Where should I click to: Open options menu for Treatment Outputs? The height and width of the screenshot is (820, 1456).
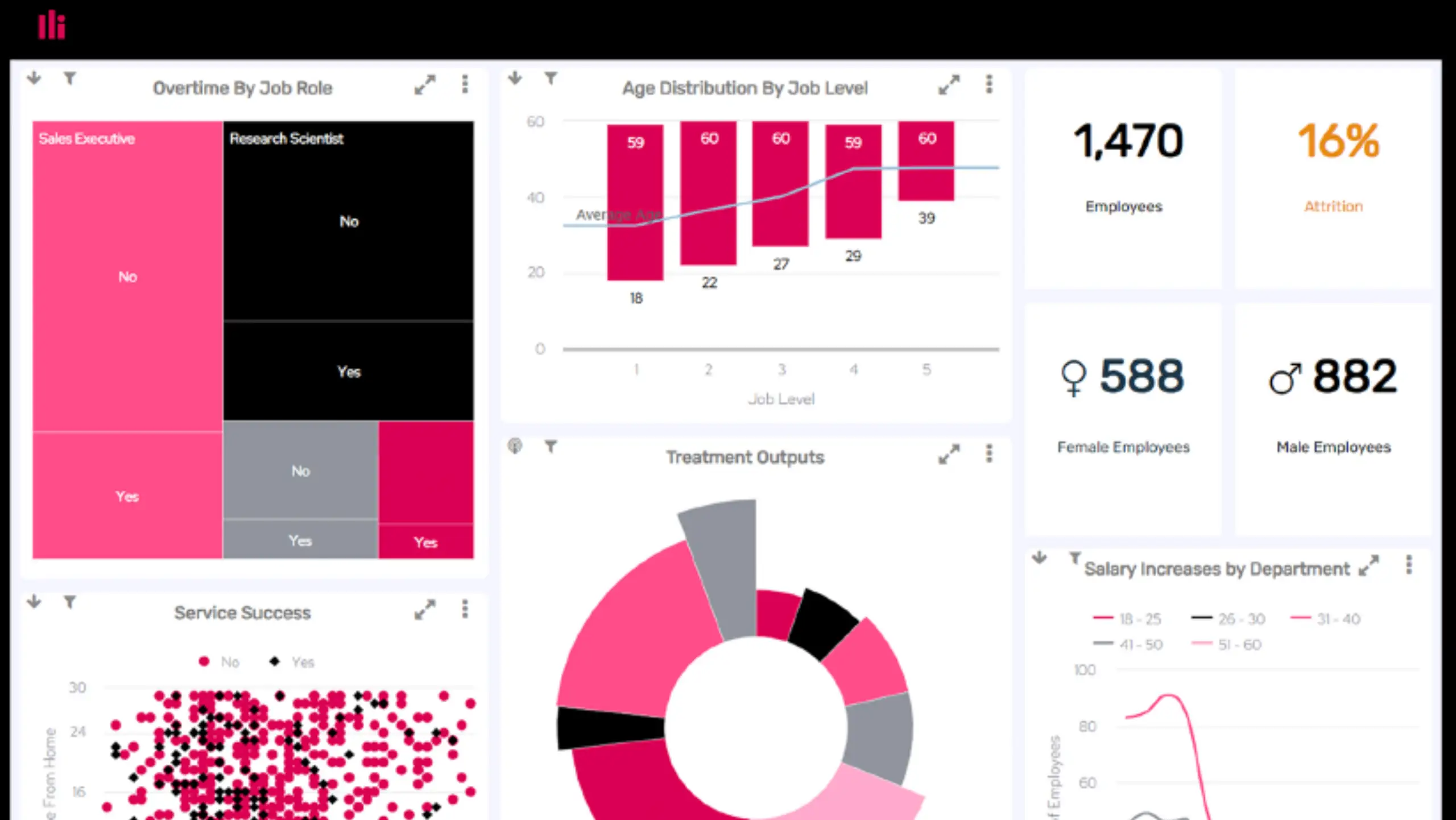pyautogui.click(x=989, y=454)
